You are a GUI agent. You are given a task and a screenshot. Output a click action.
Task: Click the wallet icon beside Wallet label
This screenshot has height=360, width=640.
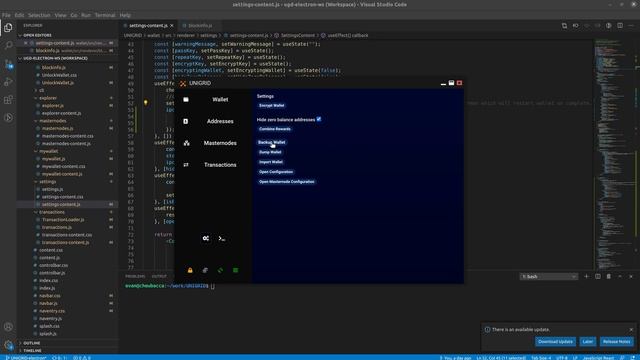pos(186,99)
